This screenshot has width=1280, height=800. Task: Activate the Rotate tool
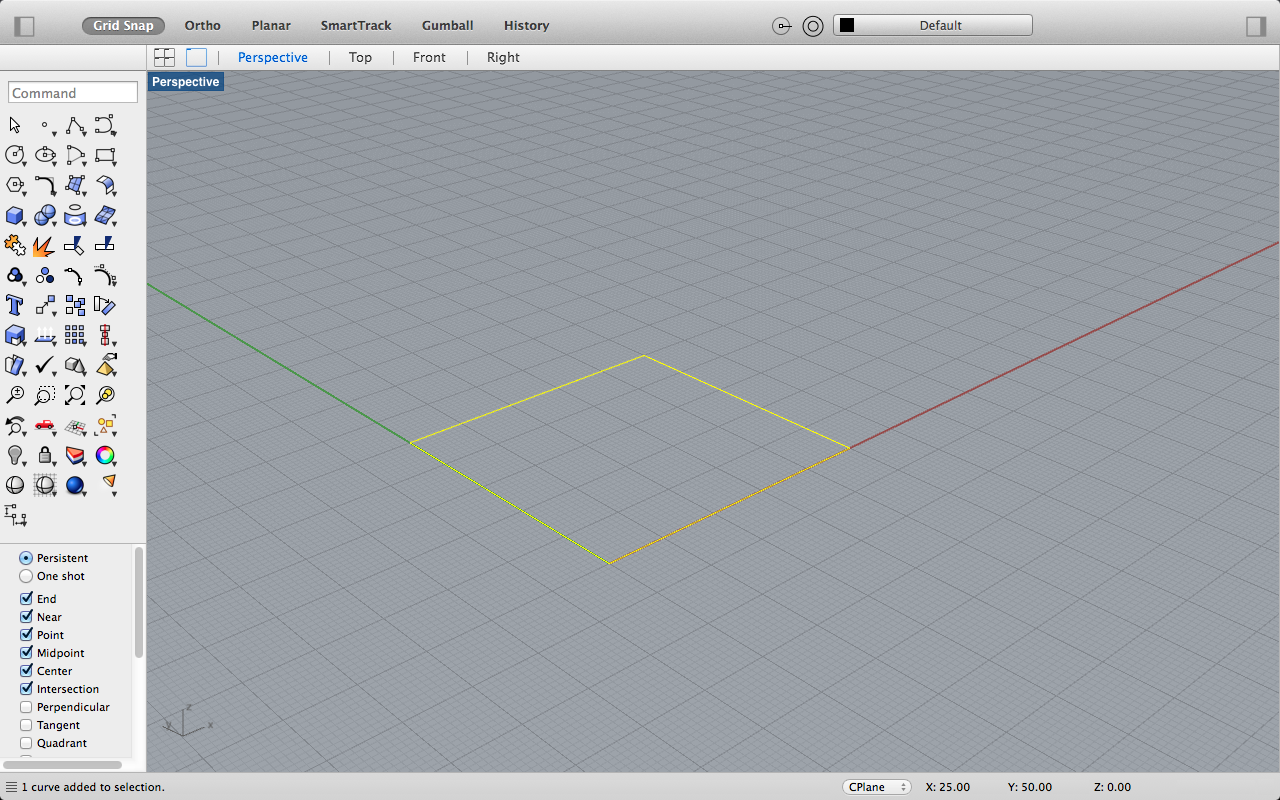[x=105, y=305]
